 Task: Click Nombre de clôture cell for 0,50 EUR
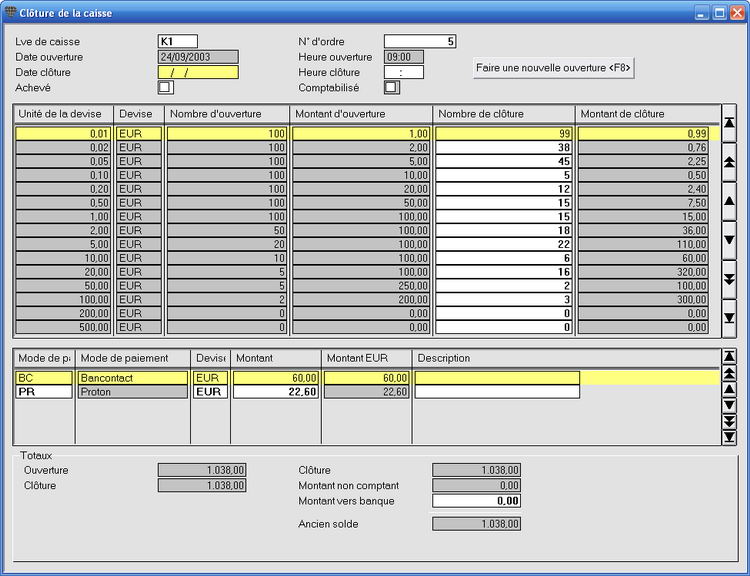point(504,203)
